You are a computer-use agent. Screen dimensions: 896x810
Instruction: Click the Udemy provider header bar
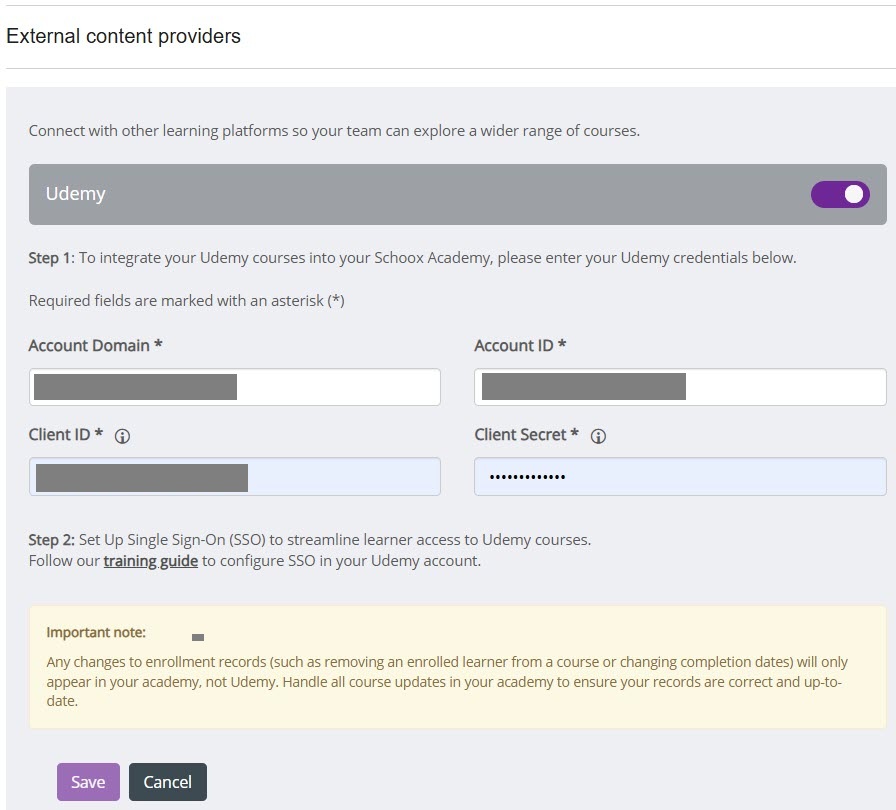pos(400,194)
